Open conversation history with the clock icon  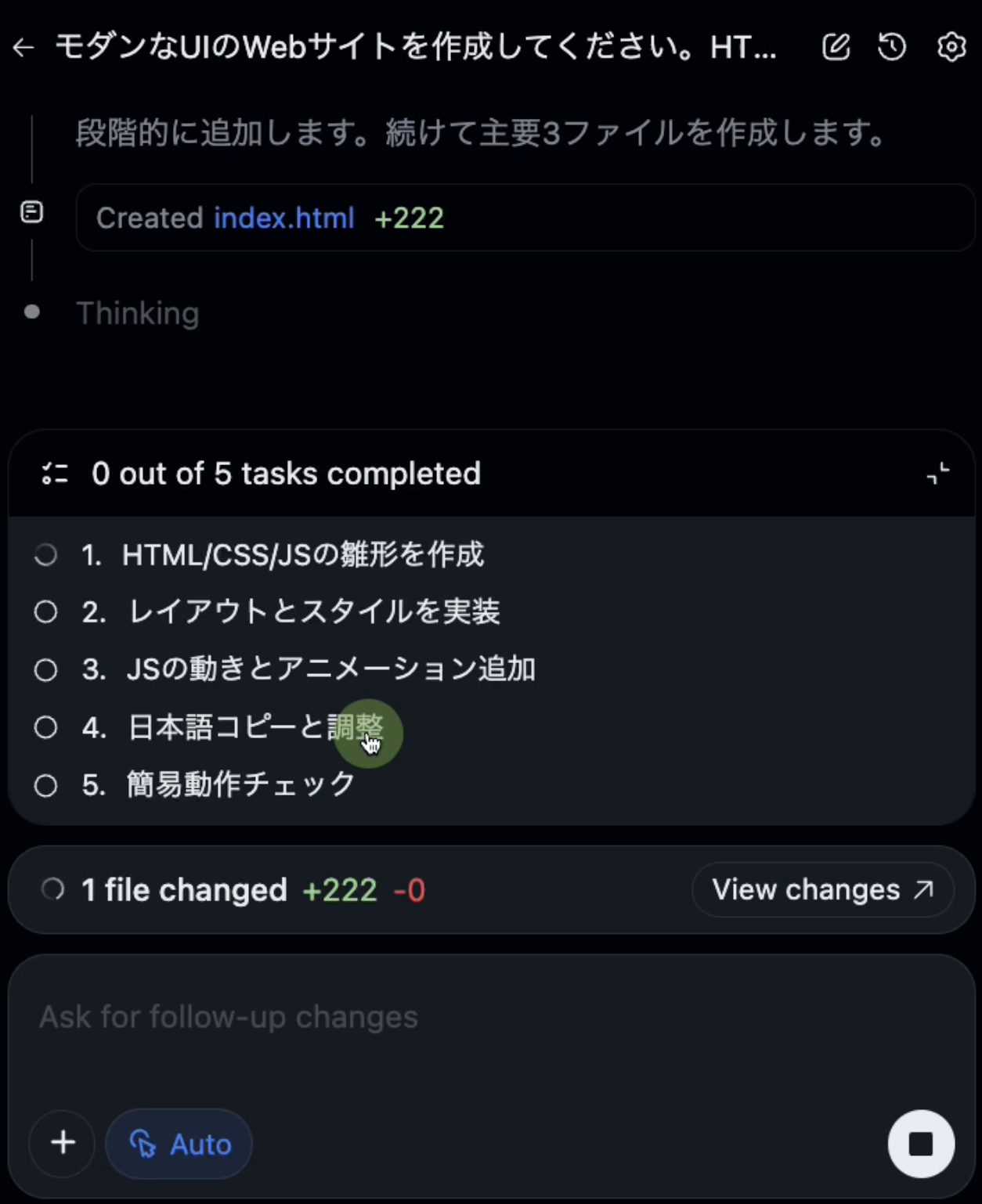pos(892,47)
